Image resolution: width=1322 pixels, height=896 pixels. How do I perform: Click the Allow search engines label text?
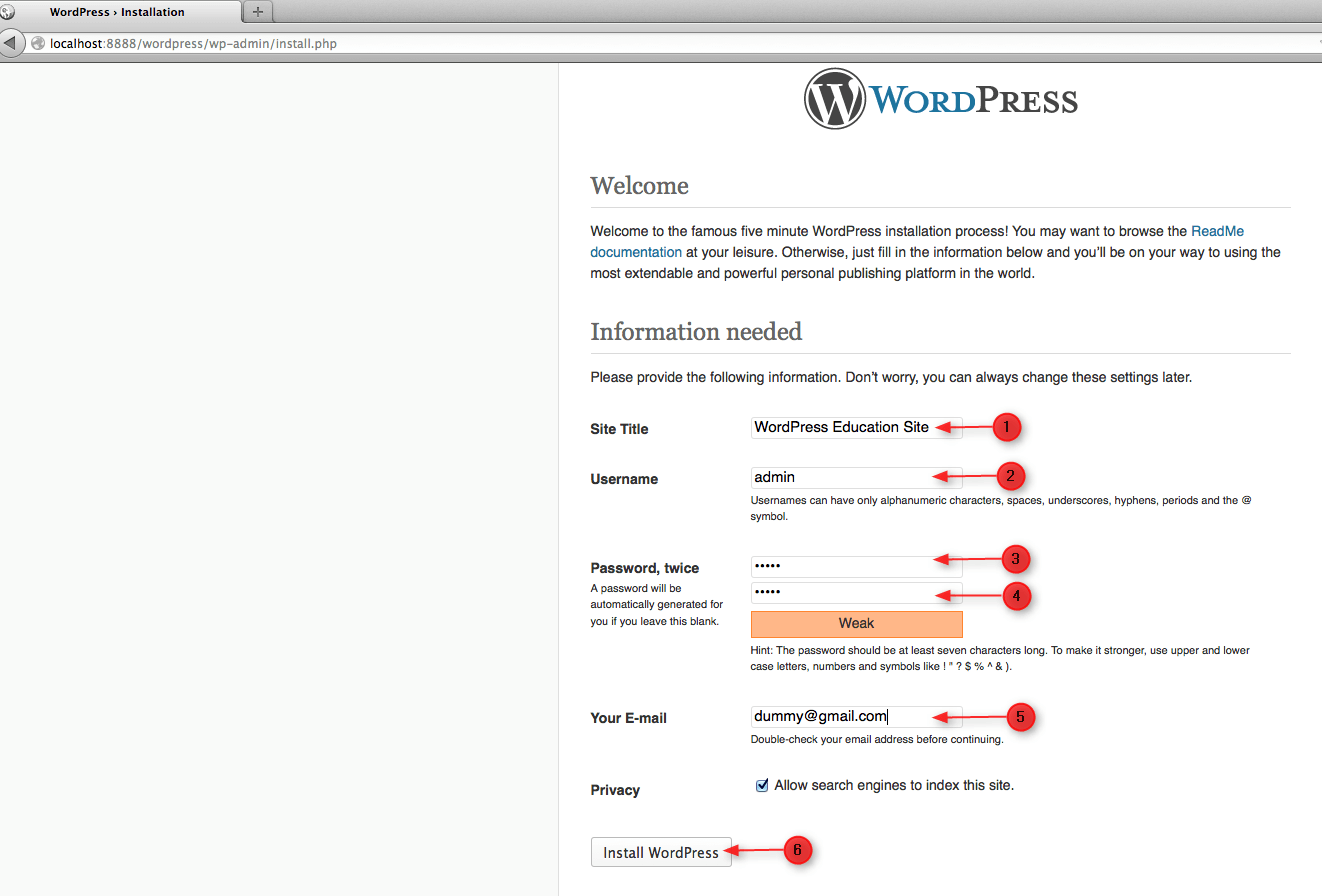[894, 786]
